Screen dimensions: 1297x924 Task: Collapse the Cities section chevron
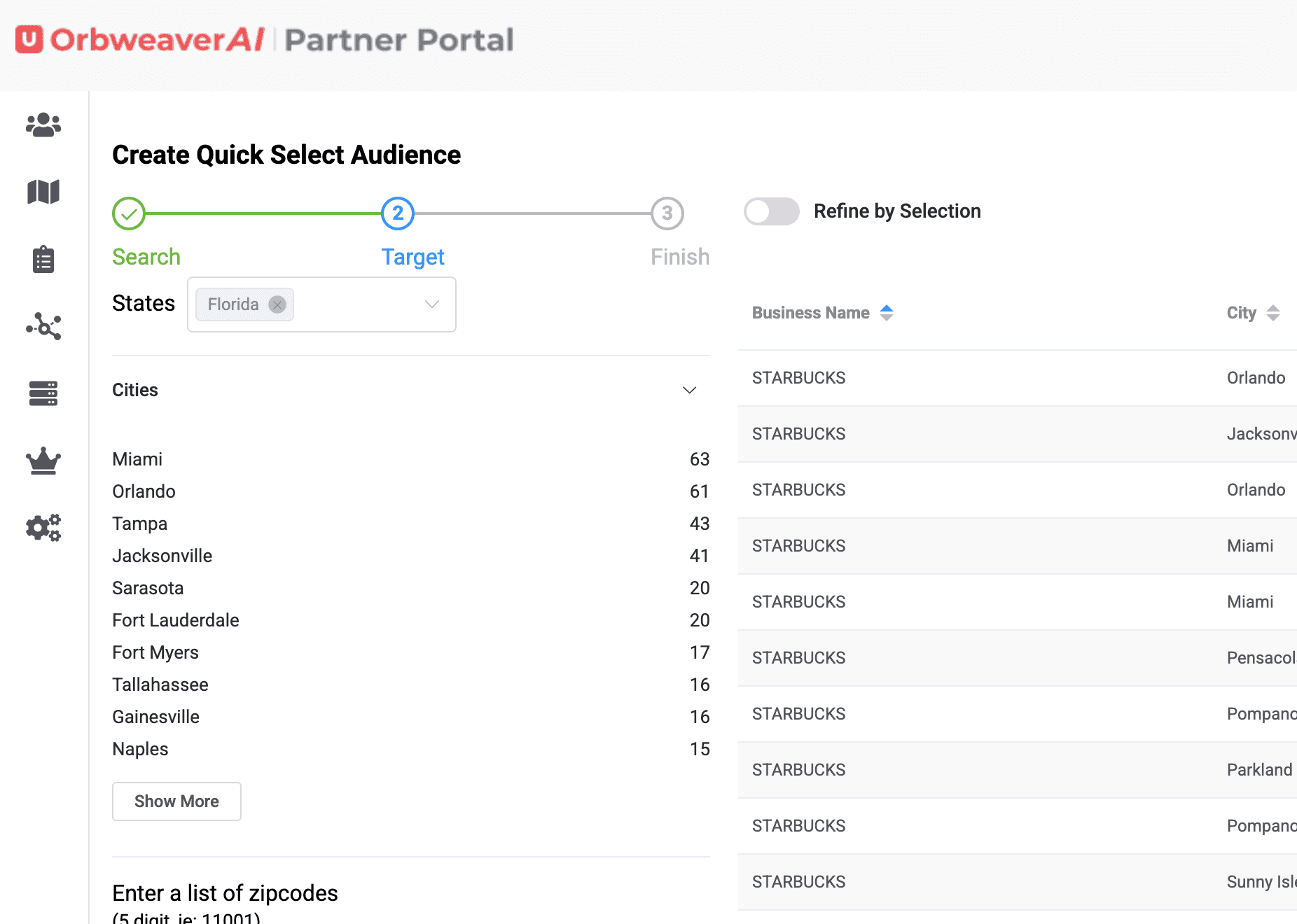(x=689, y=390)
